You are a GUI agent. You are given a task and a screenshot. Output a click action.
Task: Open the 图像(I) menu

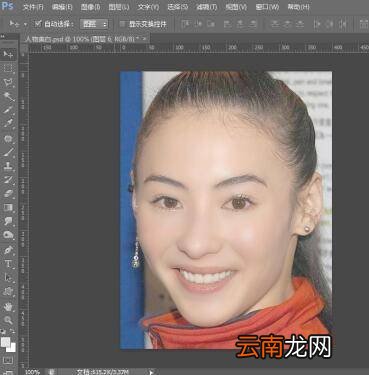pyautogui.click(x=90, y=7)
